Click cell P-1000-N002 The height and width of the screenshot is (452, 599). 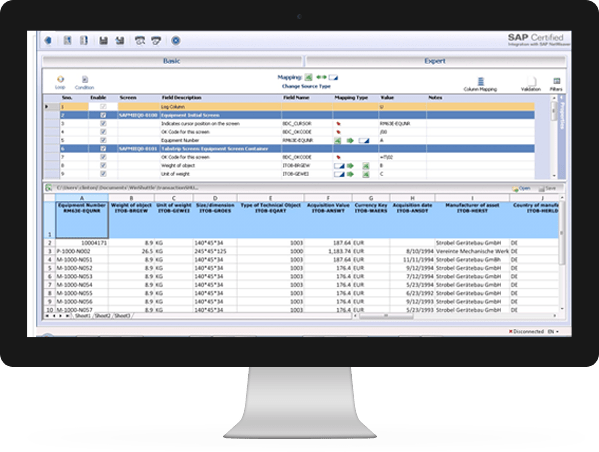coord(82,251)
